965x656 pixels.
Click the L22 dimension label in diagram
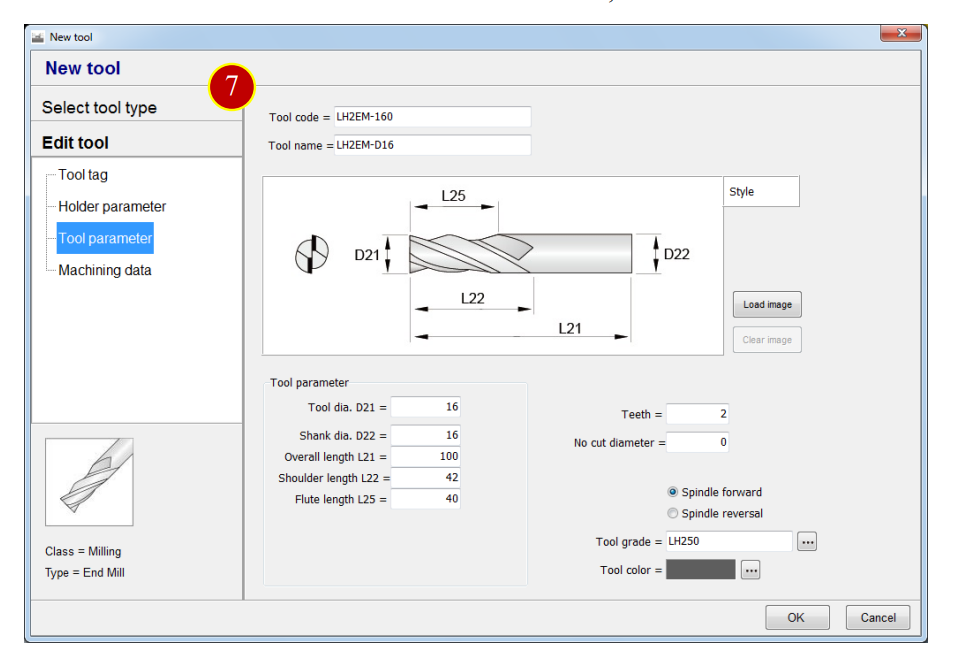pos(473,298)
